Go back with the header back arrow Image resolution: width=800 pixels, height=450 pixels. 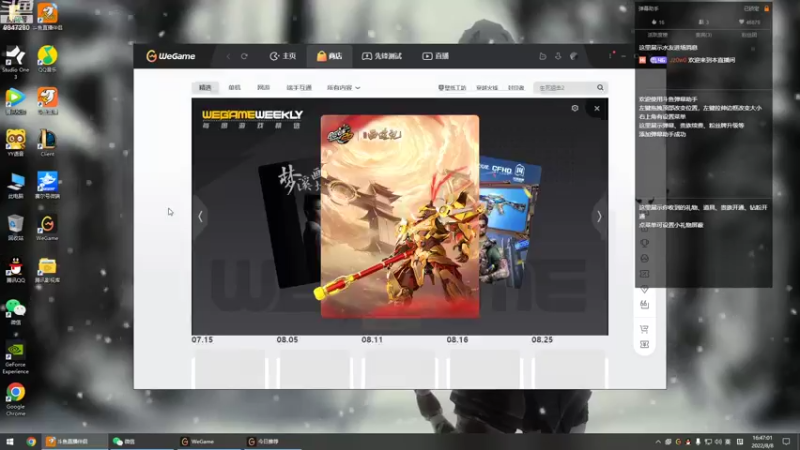(228, 56)
